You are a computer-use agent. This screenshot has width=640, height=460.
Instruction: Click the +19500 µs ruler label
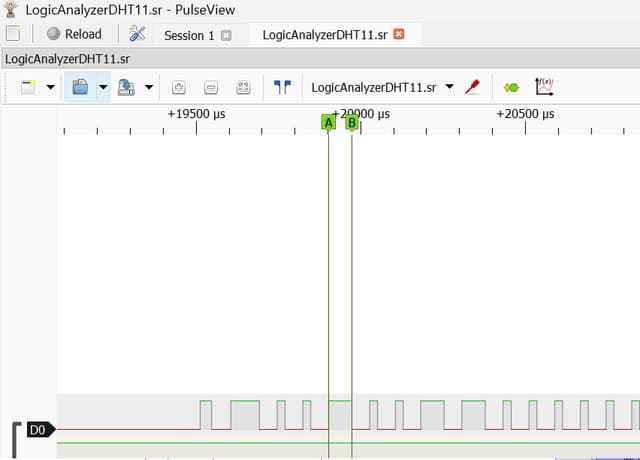196,114
